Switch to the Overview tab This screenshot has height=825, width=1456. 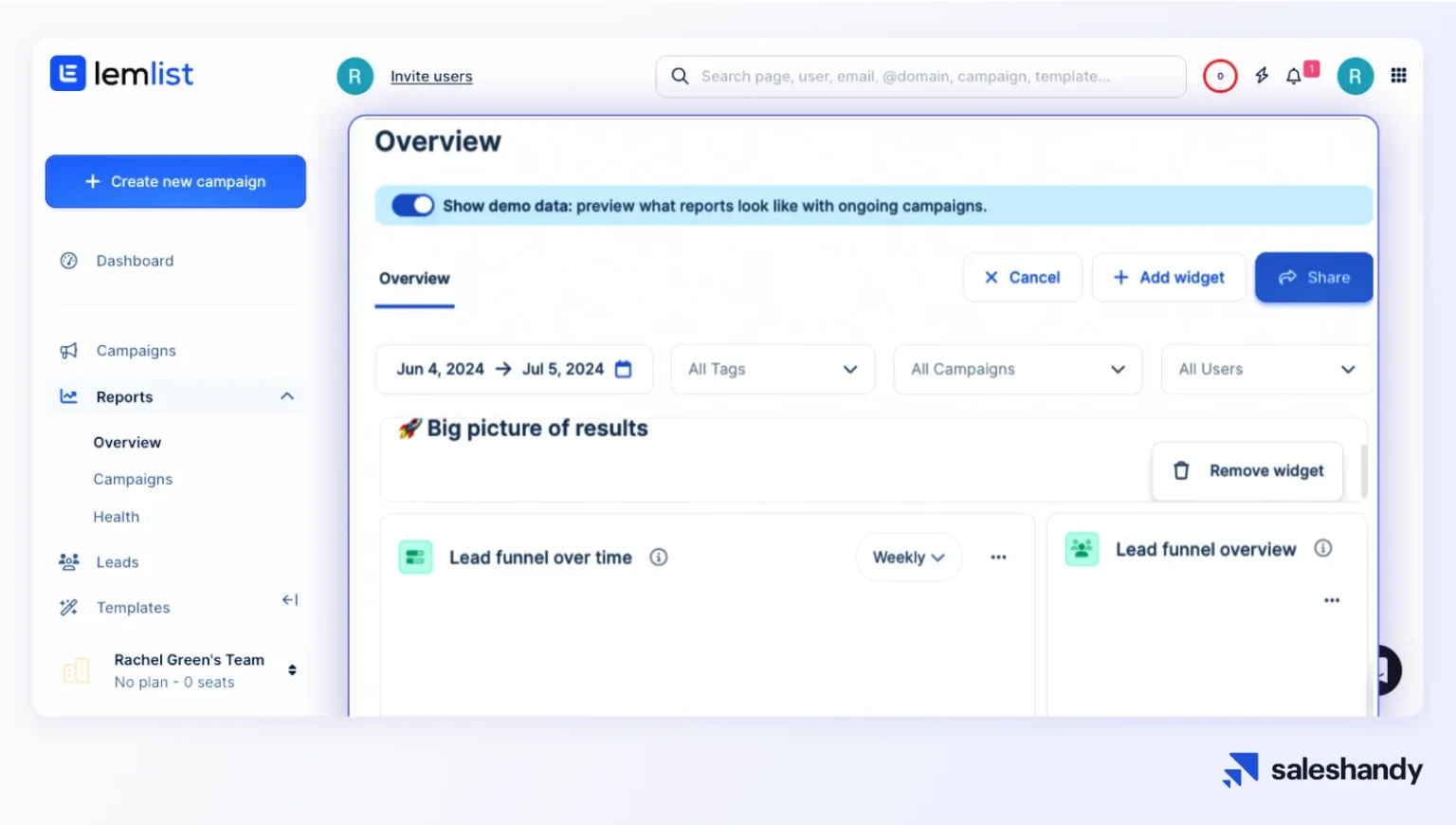414,278
